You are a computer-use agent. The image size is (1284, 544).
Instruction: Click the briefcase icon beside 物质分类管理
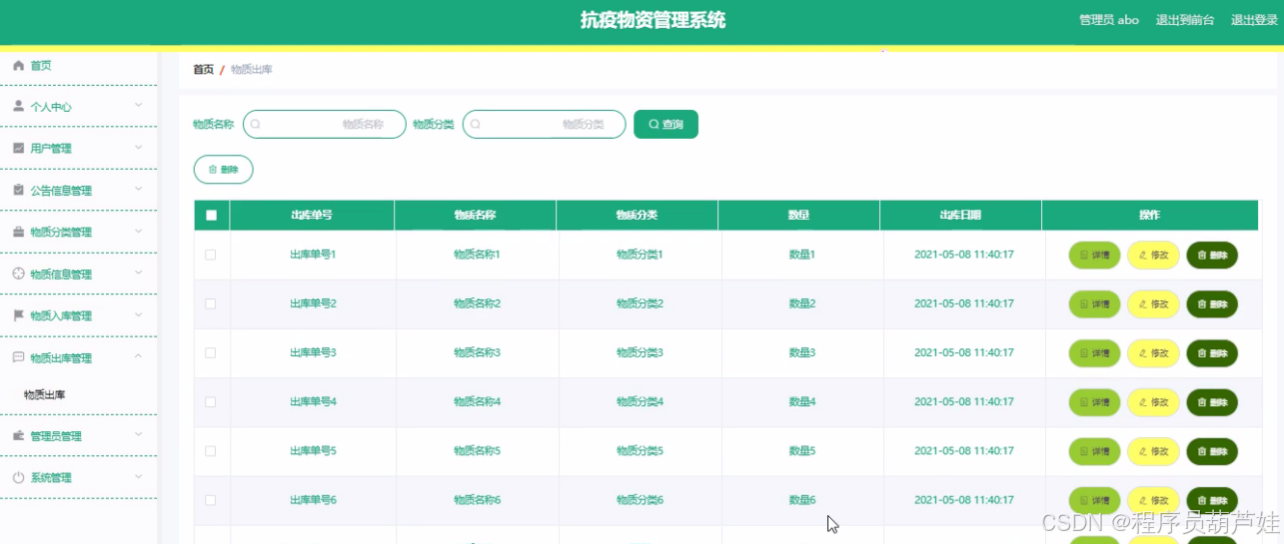coord(18,232)
